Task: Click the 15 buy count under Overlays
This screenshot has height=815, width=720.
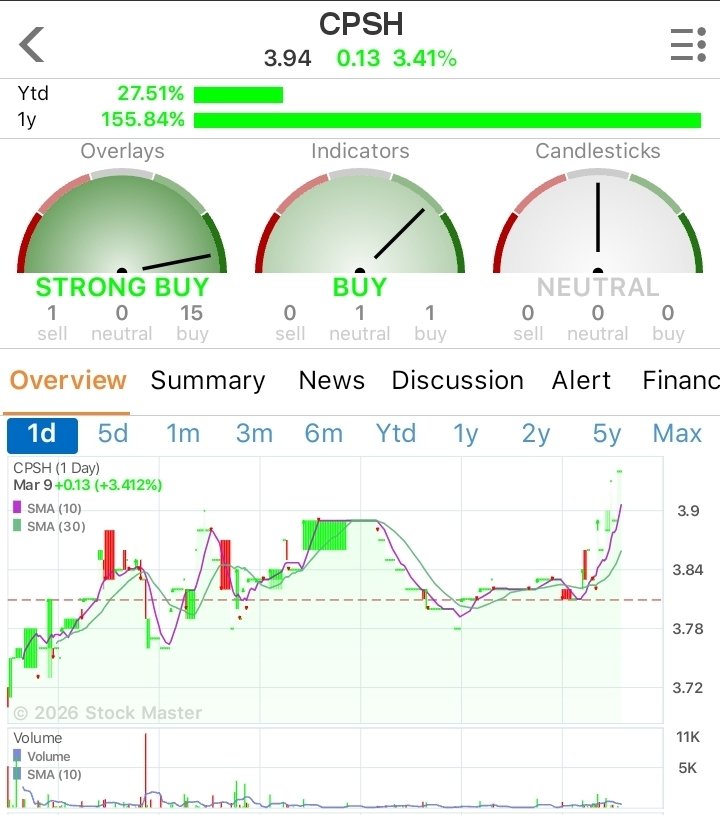Action: click(x=191, y=313)
